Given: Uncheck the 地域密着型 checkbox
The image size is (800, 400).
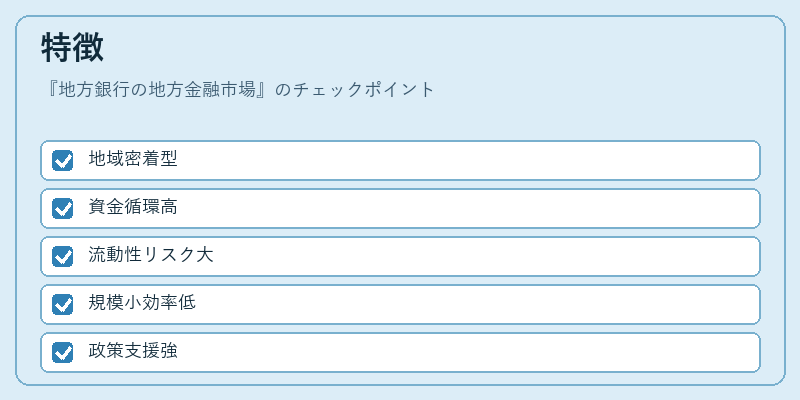Looking at the screenshot, I should coord(62,160).
